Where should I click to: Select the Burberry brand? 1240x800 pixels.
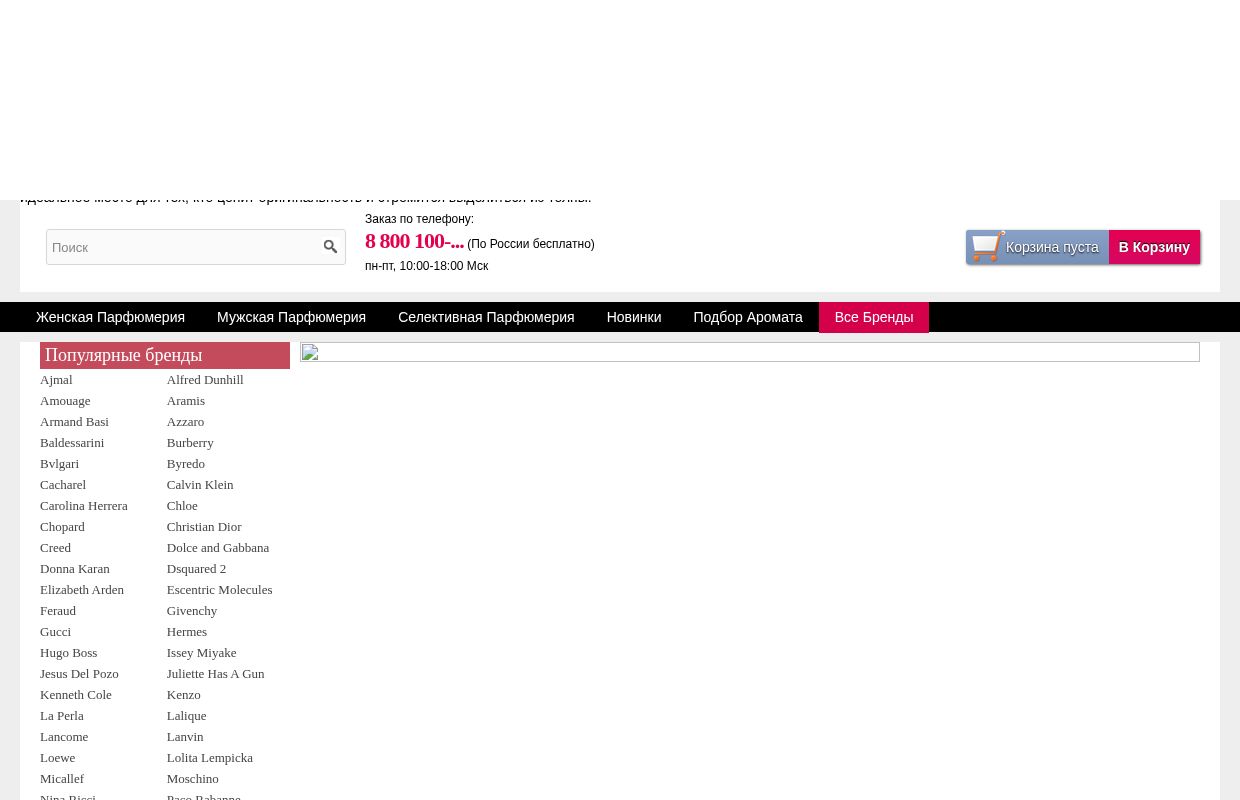(x=190, y=443)
